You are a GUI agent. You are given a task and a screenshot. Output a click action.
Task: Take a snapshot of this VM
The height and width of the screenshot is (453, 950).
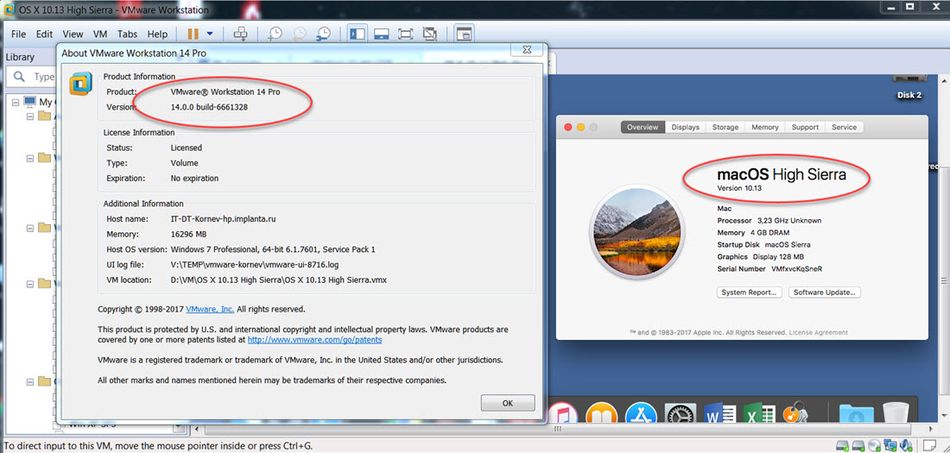pyautogui.click(x=275, y=34)
